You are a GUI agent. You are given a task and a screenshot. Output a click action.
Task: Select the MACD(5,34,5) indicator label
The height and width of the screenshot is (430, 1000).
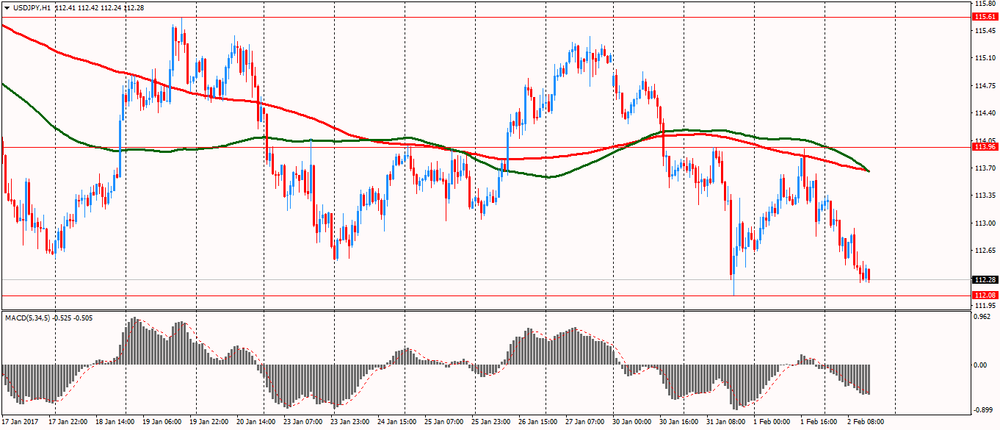pos(26,316)
